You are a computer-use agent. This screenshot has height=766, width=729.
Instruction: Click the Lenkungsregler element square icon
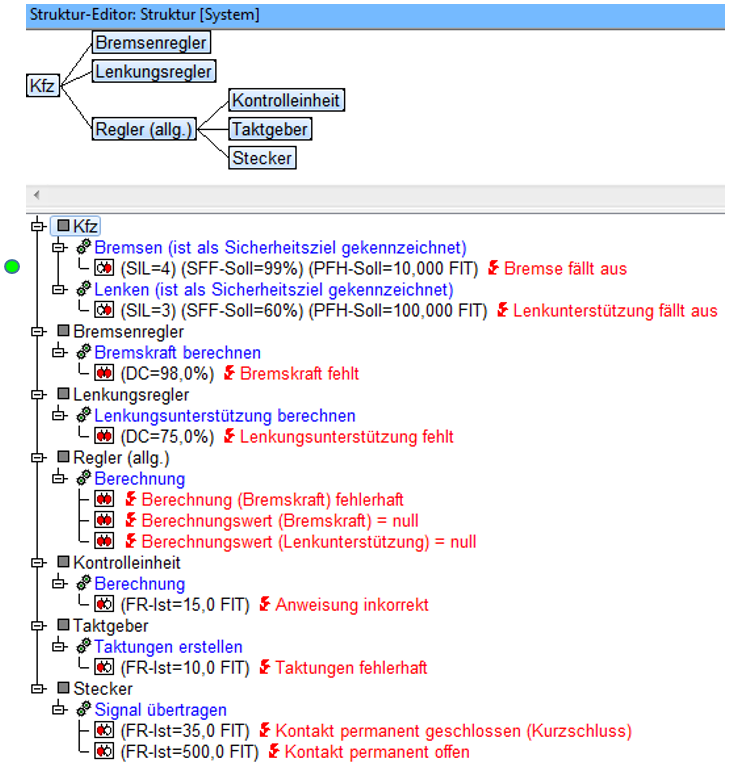tap(64, 393)
